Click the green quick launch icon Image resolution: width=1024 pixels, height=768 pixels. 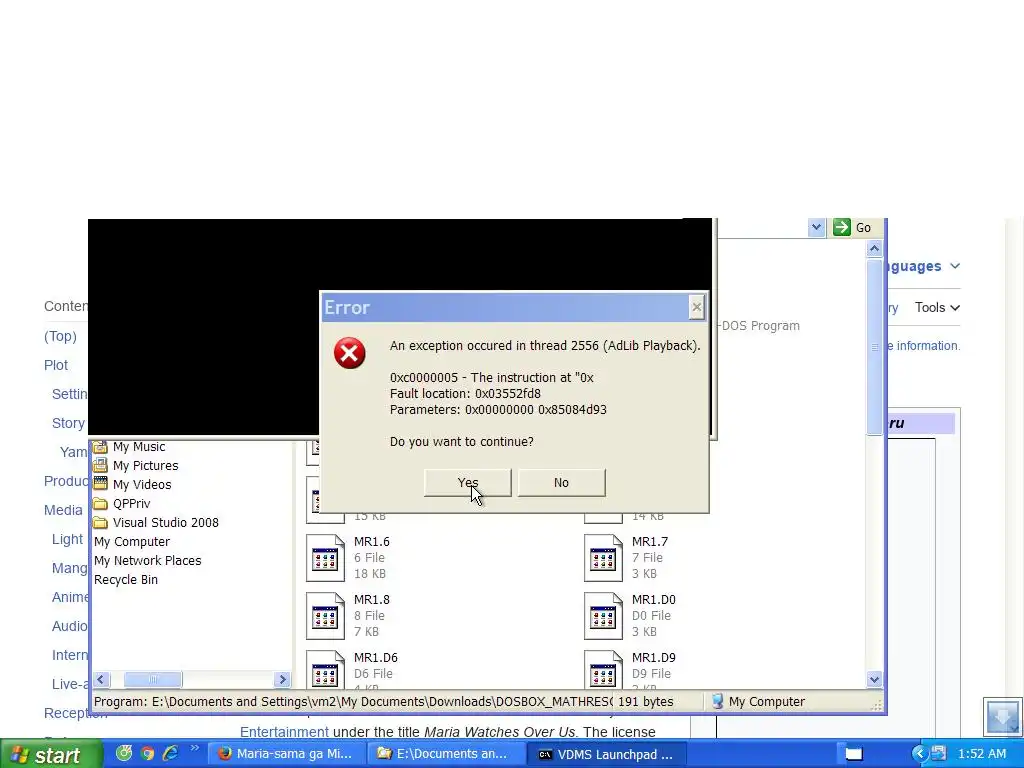[123, 754]
